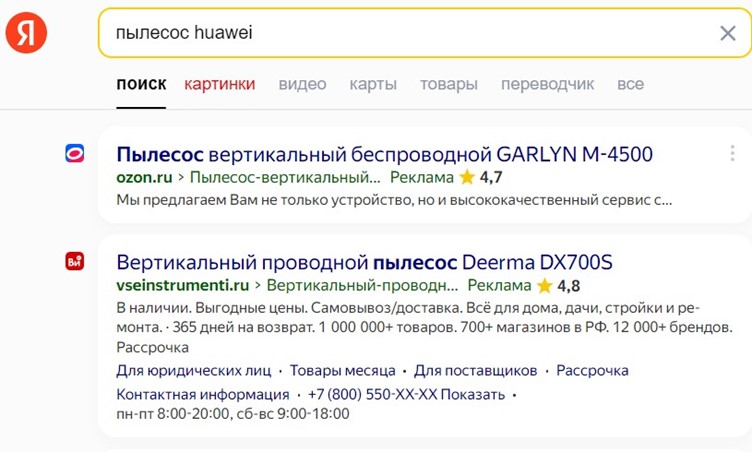Click the Реклама label on the Ozon result
This screenshot has height=452, width=752.
tap(422, 178)
